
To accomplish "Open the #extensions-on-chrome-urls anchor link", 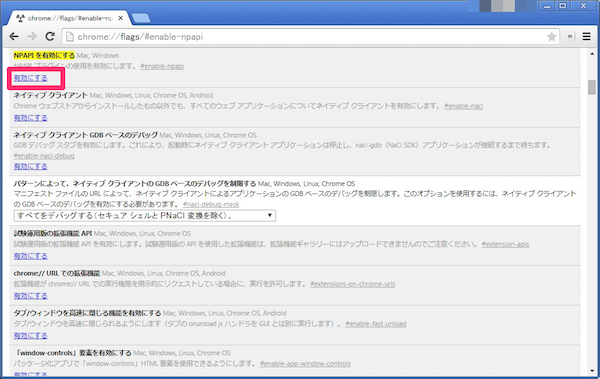I will [352, 284].
